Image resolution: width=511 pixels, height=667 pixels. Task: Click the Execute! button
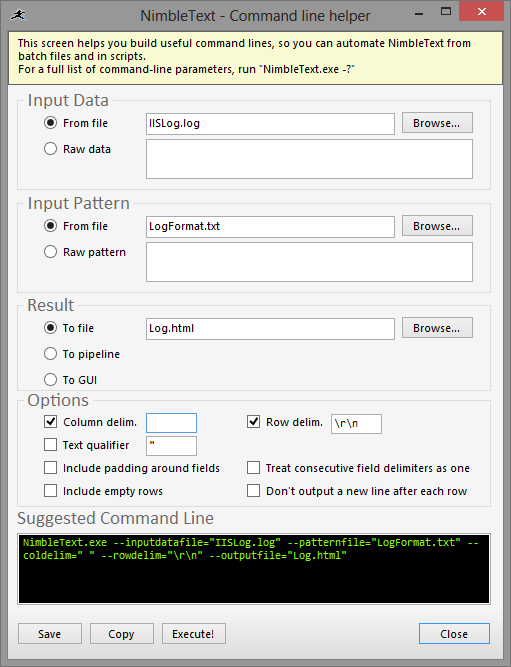[194, 634]
